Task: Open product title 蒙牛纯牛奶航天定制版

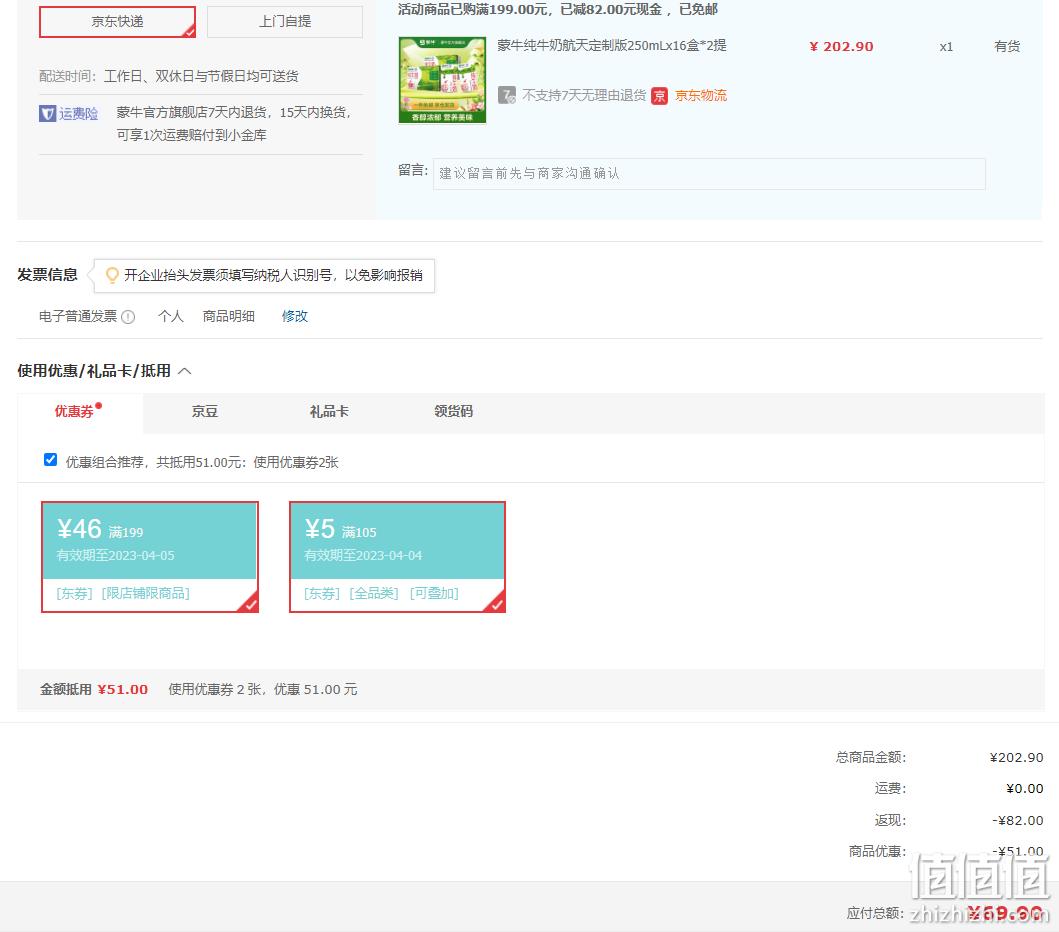Action: 612,45
